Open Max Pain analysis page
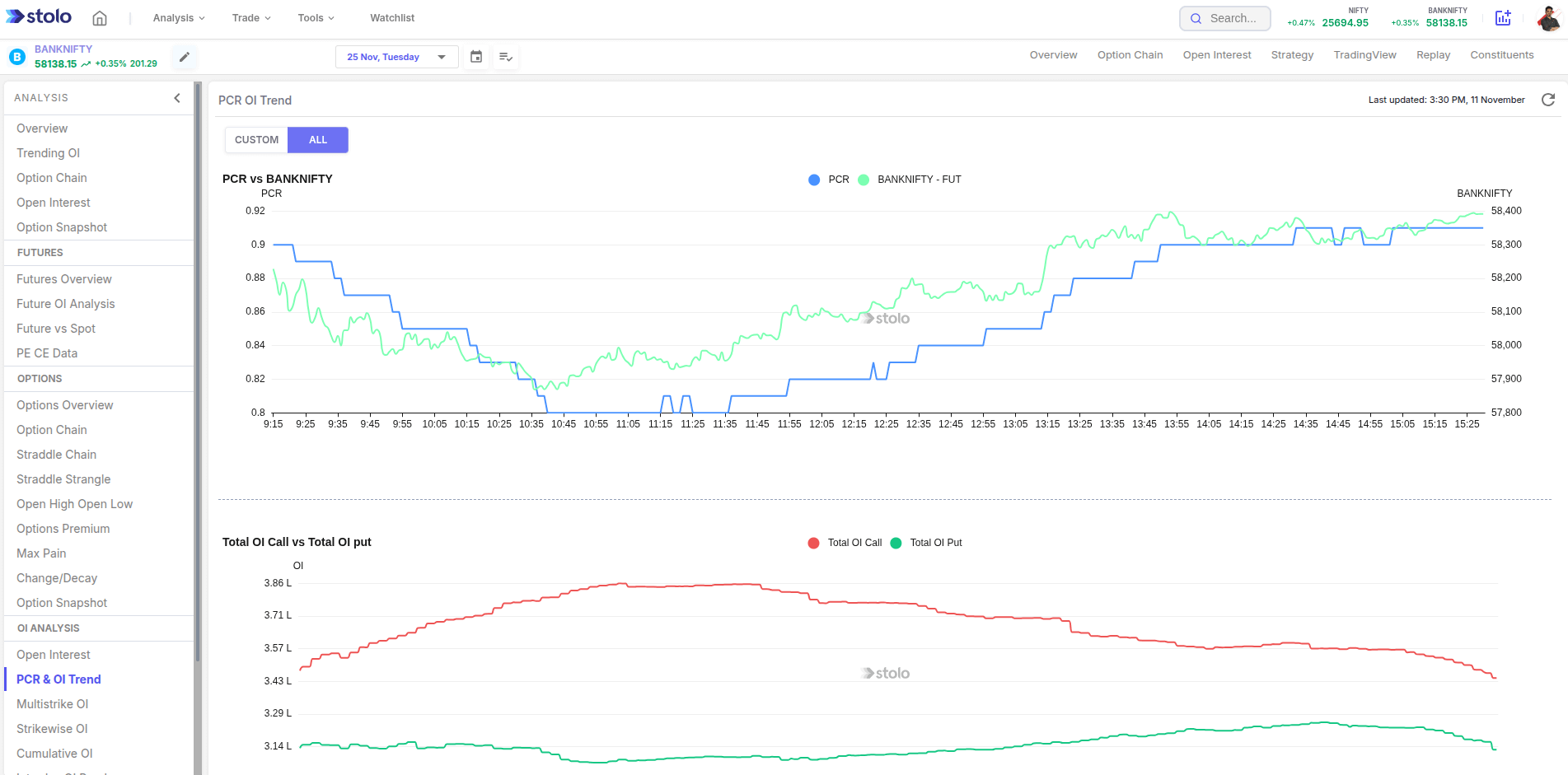The width and height of the screenshot is (1568, 775). (40, 553)
